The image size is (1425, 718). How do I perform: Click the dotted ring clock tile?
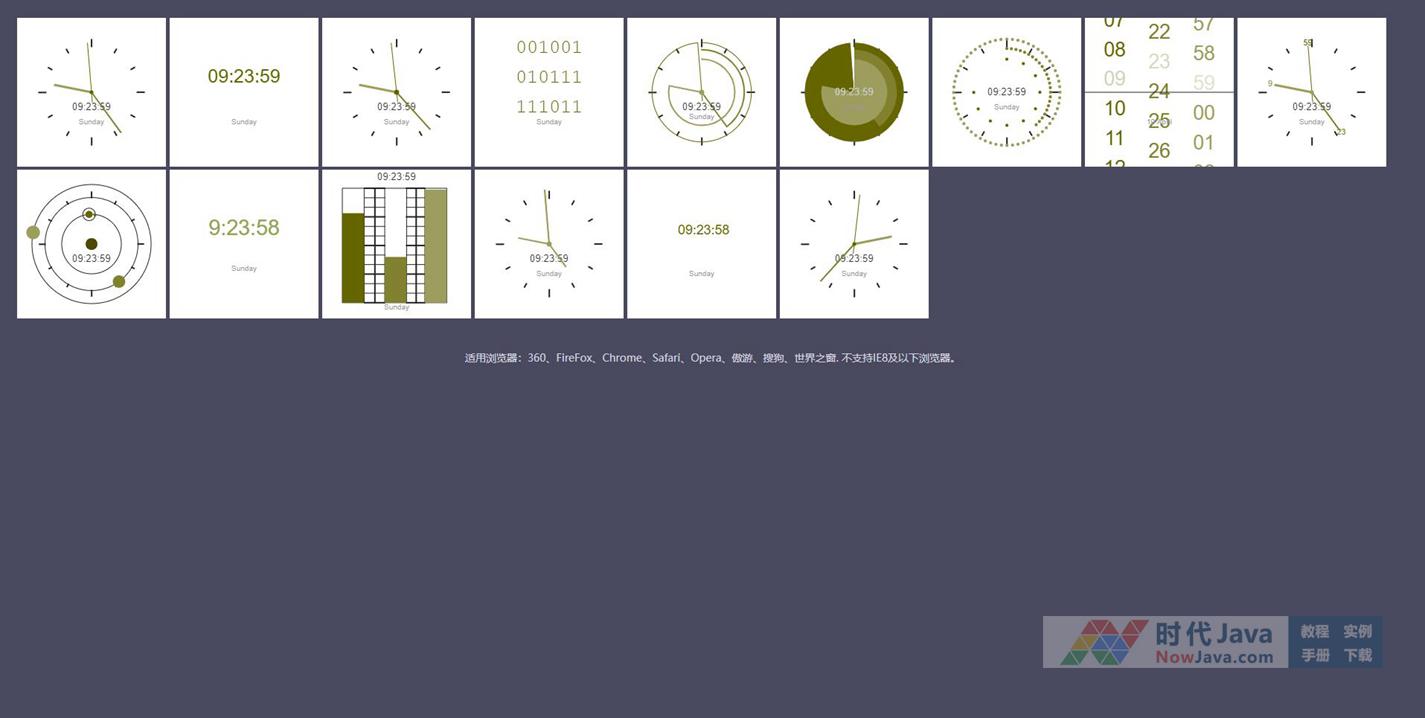[1006, 92]
